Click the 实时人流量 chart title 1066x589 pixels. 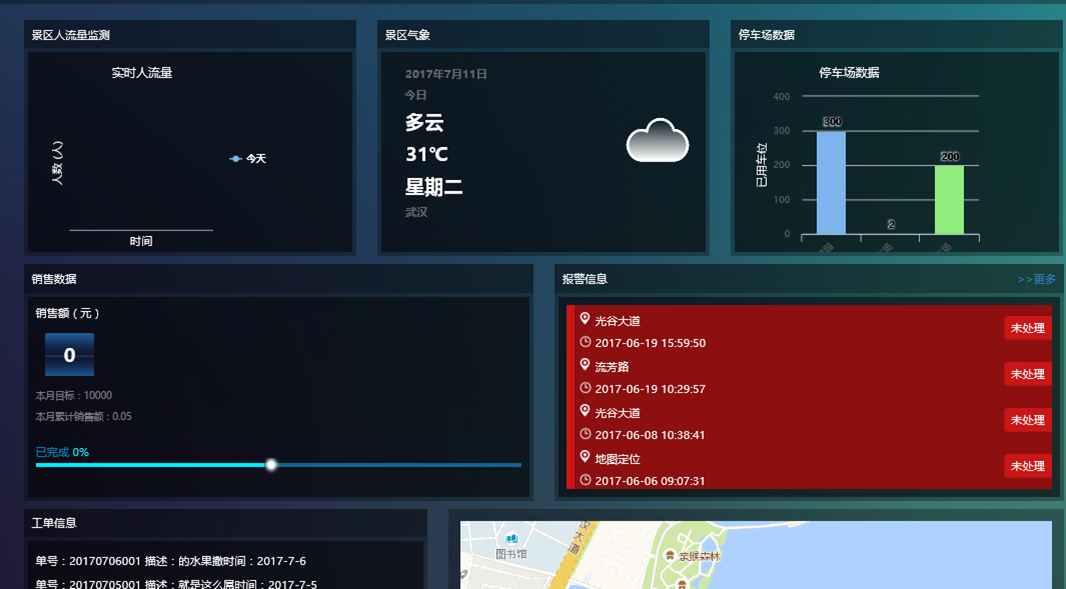[x=141, y=73]
